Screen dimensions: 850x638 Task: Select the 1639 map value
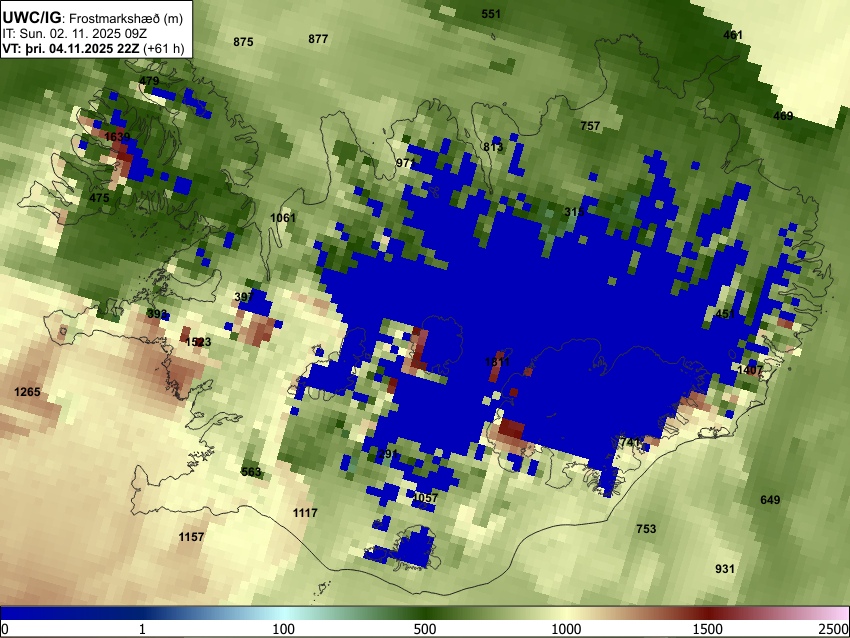pos(118,137)
